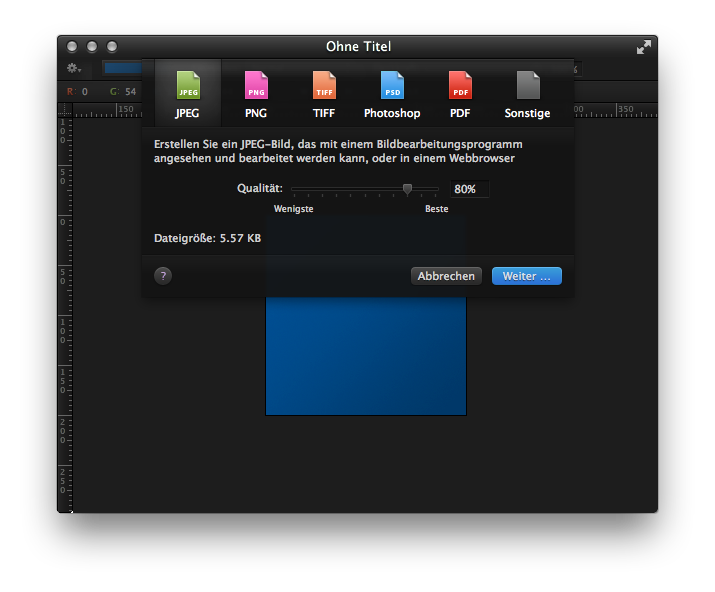
Task: Click the Weiter … button
Action: [526, 276]
